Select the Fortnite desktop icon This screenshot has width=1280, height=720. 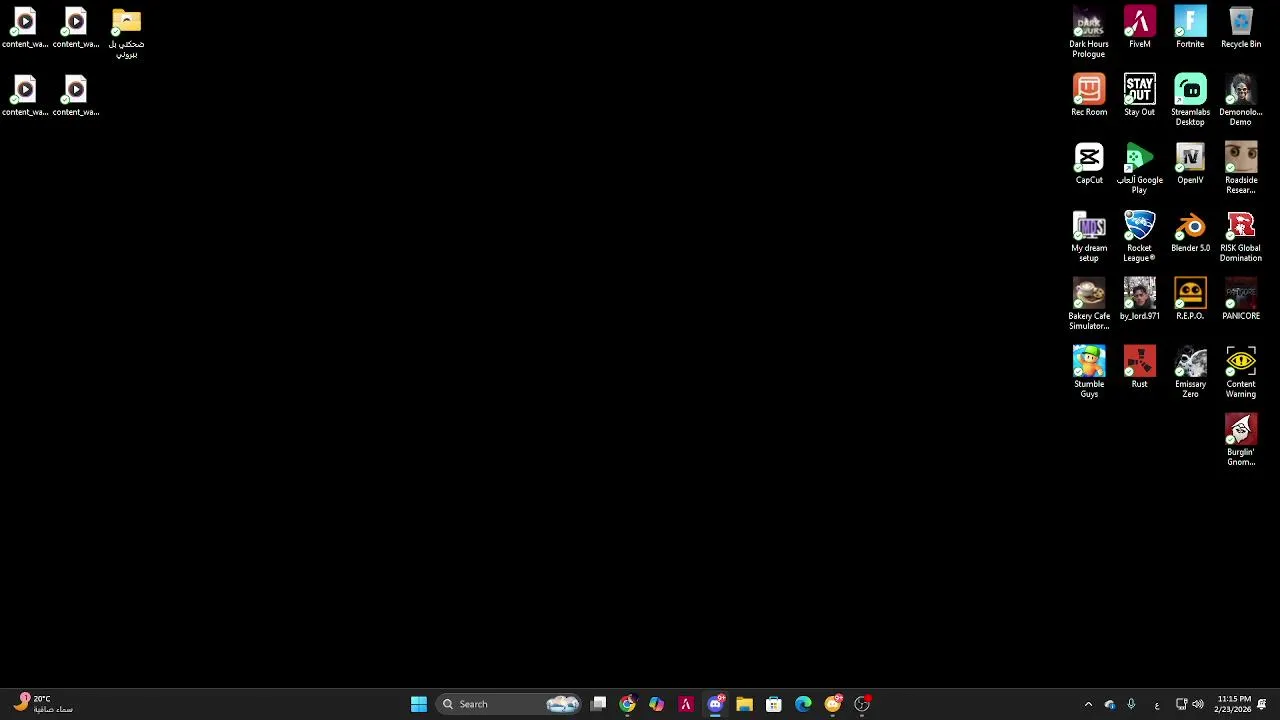[x=1190, y=28]
